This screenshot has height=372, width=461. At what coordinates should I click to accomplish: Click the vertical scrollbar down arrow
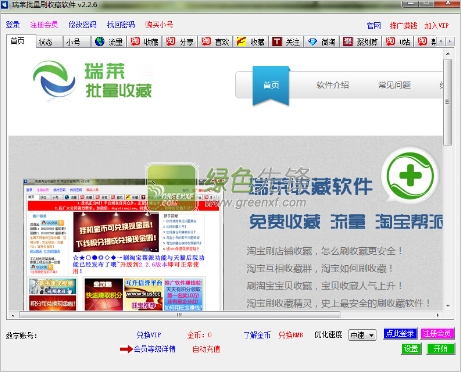448,306
